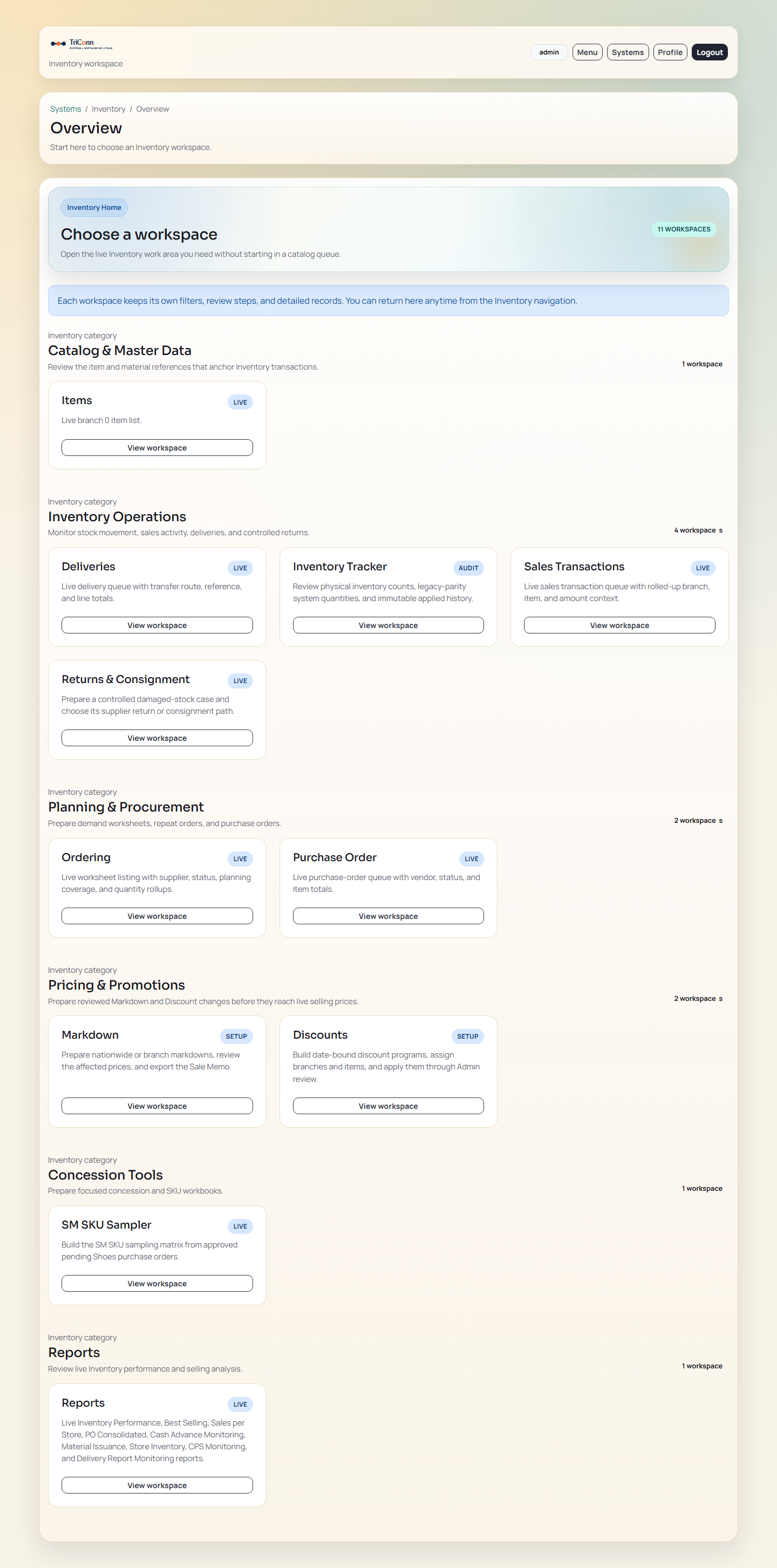The width and height of the screenshot is (777, 1568).
Task: View workspace for Items
Action: click(157, 447)
